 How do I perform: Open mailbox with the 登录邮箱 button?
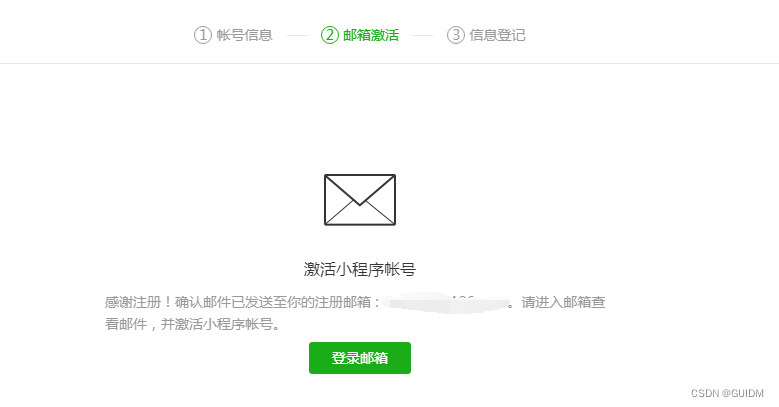pyautogui.click(x=360, y=358)
